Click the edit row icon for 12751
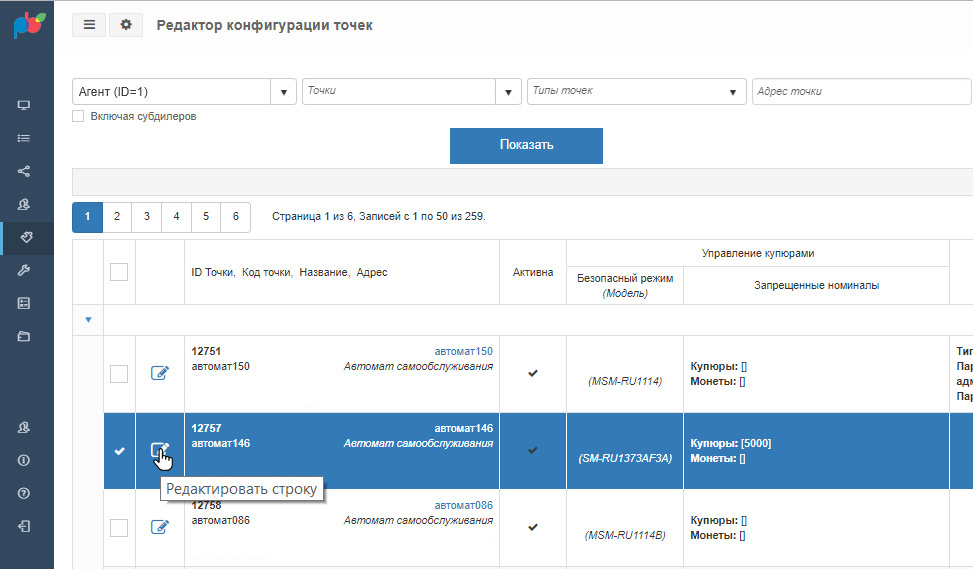Image resolution: width=973 pixels, height=569 pixels. pyautogui.click(x=160, y=373)
